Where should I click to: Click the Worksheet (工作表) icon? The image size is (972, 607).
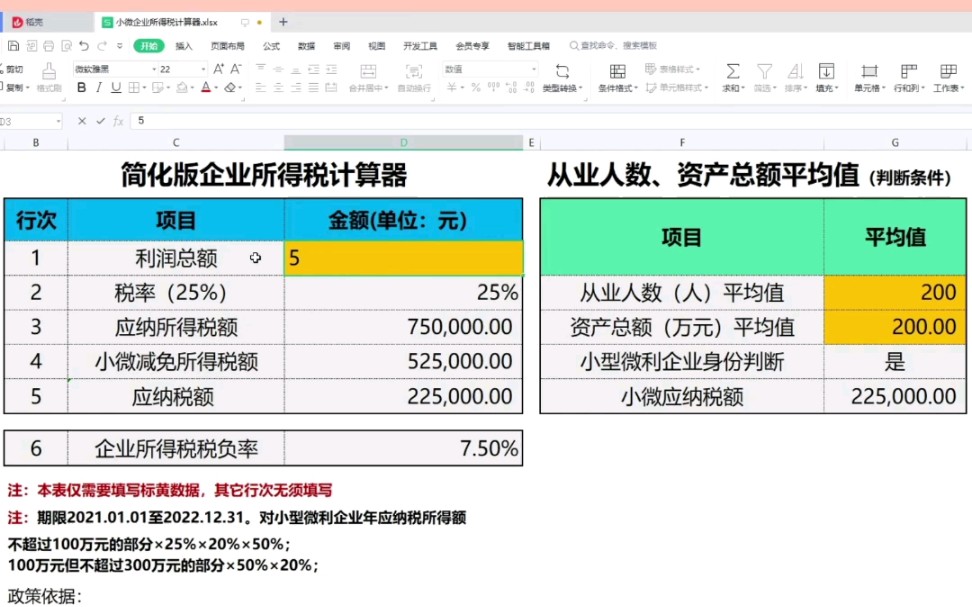946,72
